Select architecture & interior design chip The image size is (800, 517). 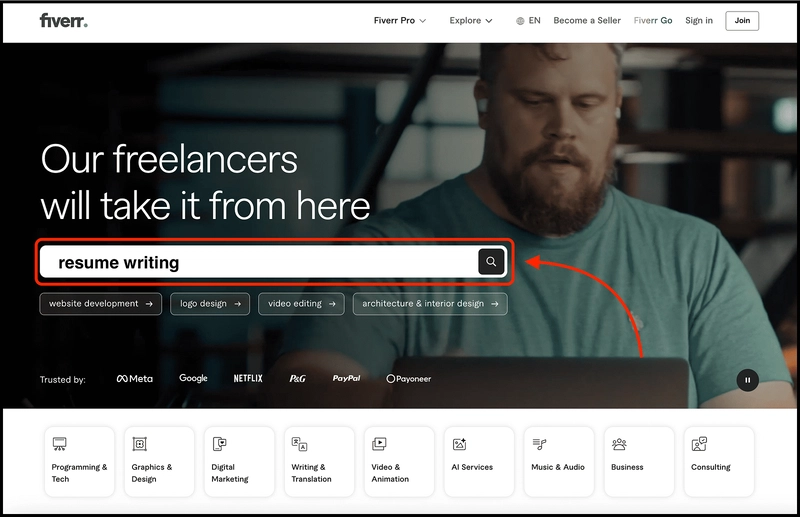[x=430, y=304]
